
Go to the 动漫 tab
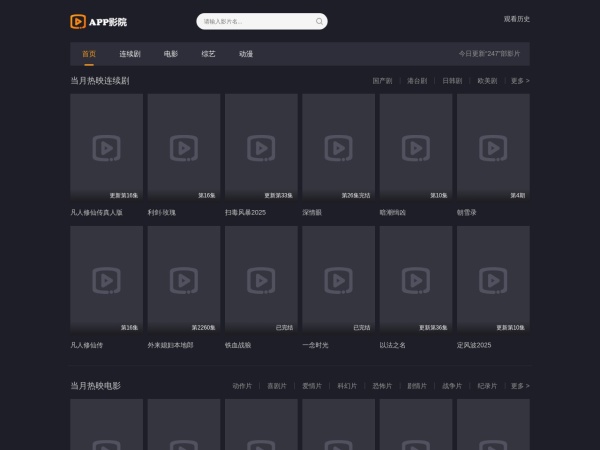pyautogui.click(x=246, y=54)
